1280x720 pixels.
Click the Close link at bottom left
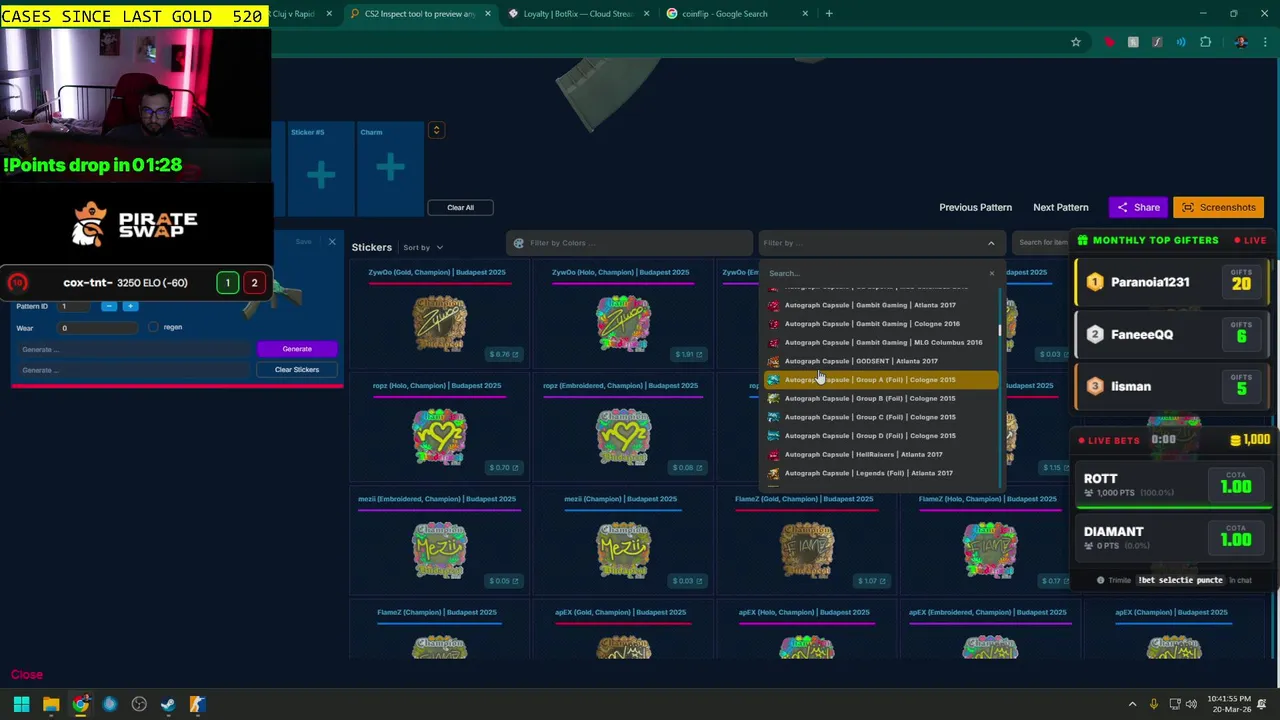click(x=27, y=675)
